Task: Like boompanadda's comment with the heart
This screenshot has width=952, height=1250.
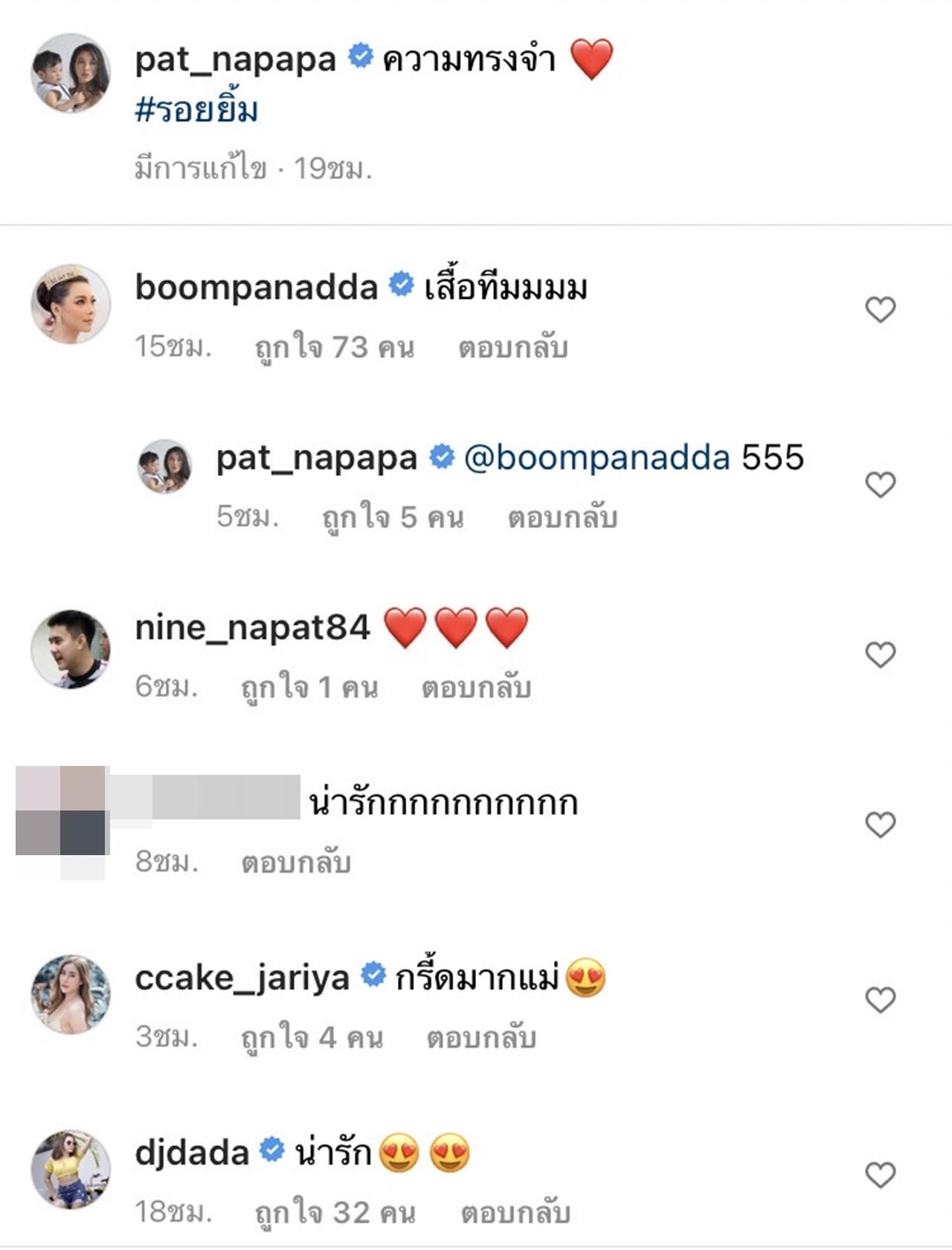Action: pyautogui.click(x=880, y=309)
